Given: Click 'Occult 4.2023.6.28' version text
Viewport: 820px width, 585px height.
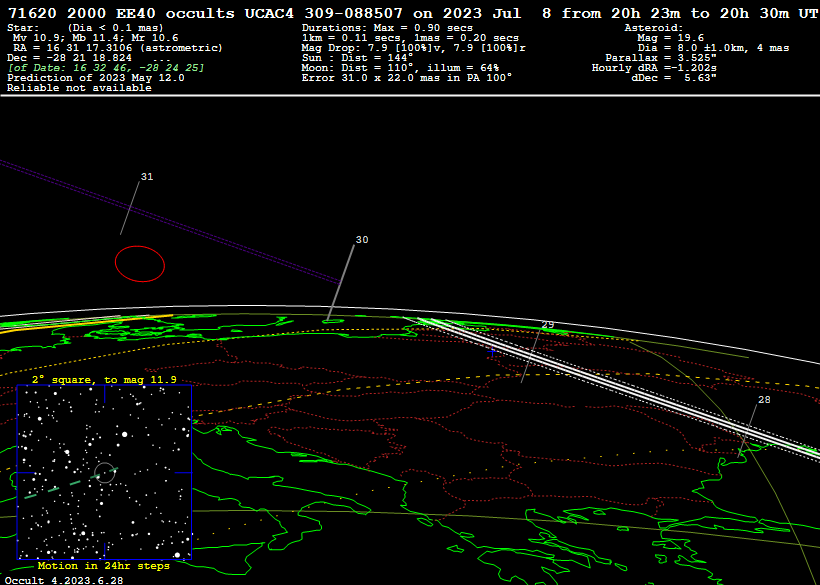Looking at the screenshot, I should click(x=64, y=580).
